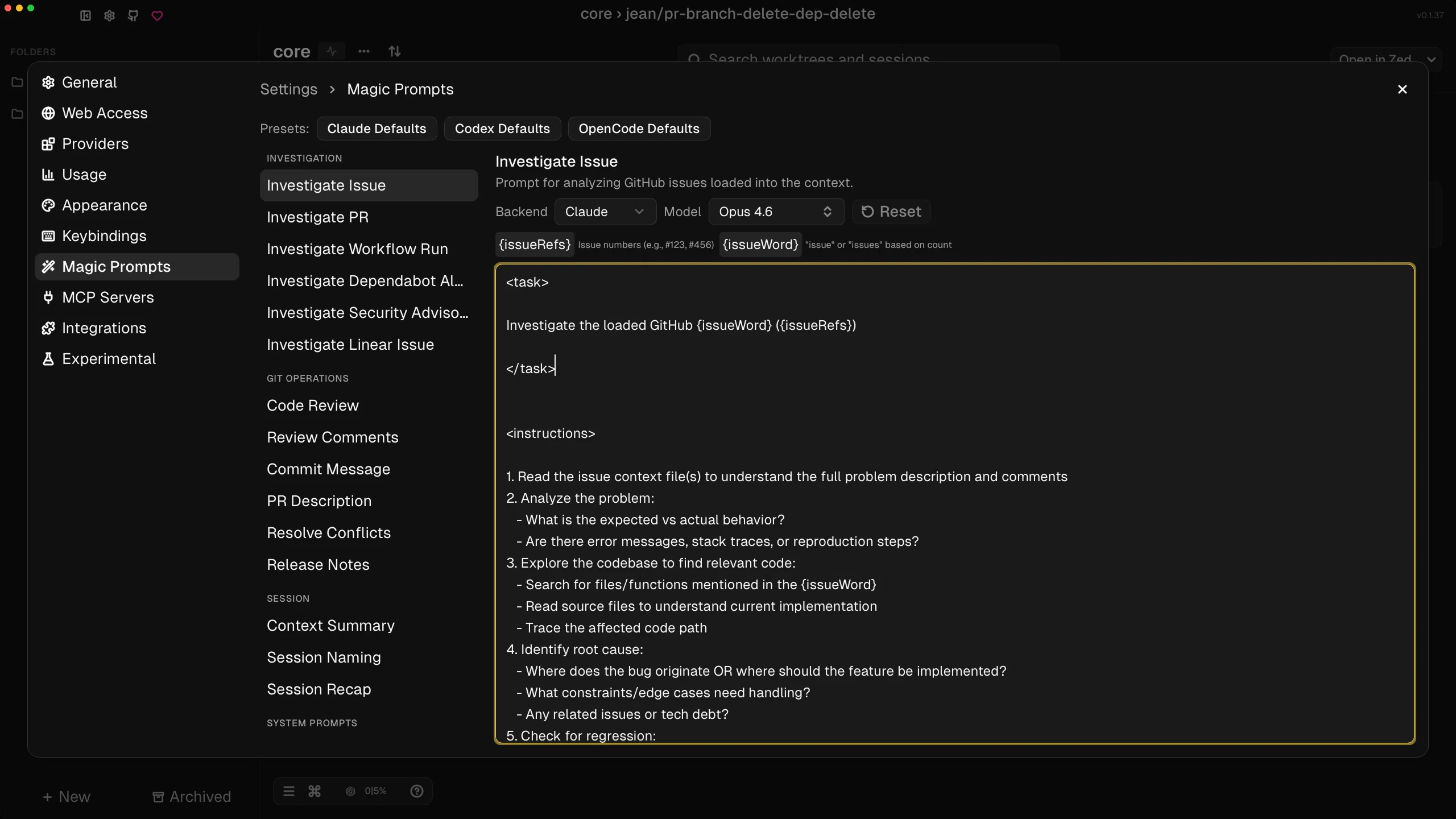Viewport: 1456px width, 819px height.
Task: Open the GitHub repository icon
Action: (133, 15)
